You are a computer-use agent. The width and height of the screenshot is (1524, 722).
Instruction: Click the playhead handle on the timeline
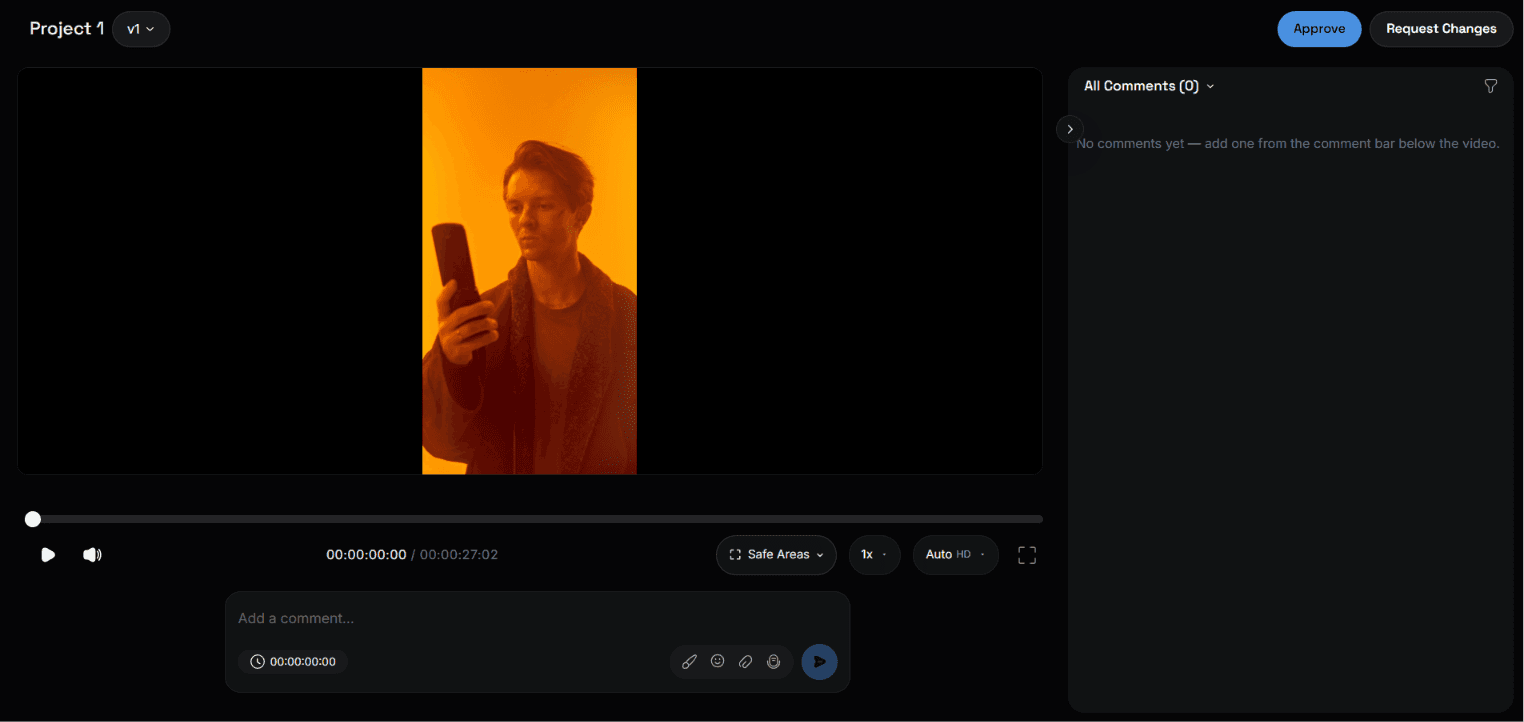[x=33, y=519]
